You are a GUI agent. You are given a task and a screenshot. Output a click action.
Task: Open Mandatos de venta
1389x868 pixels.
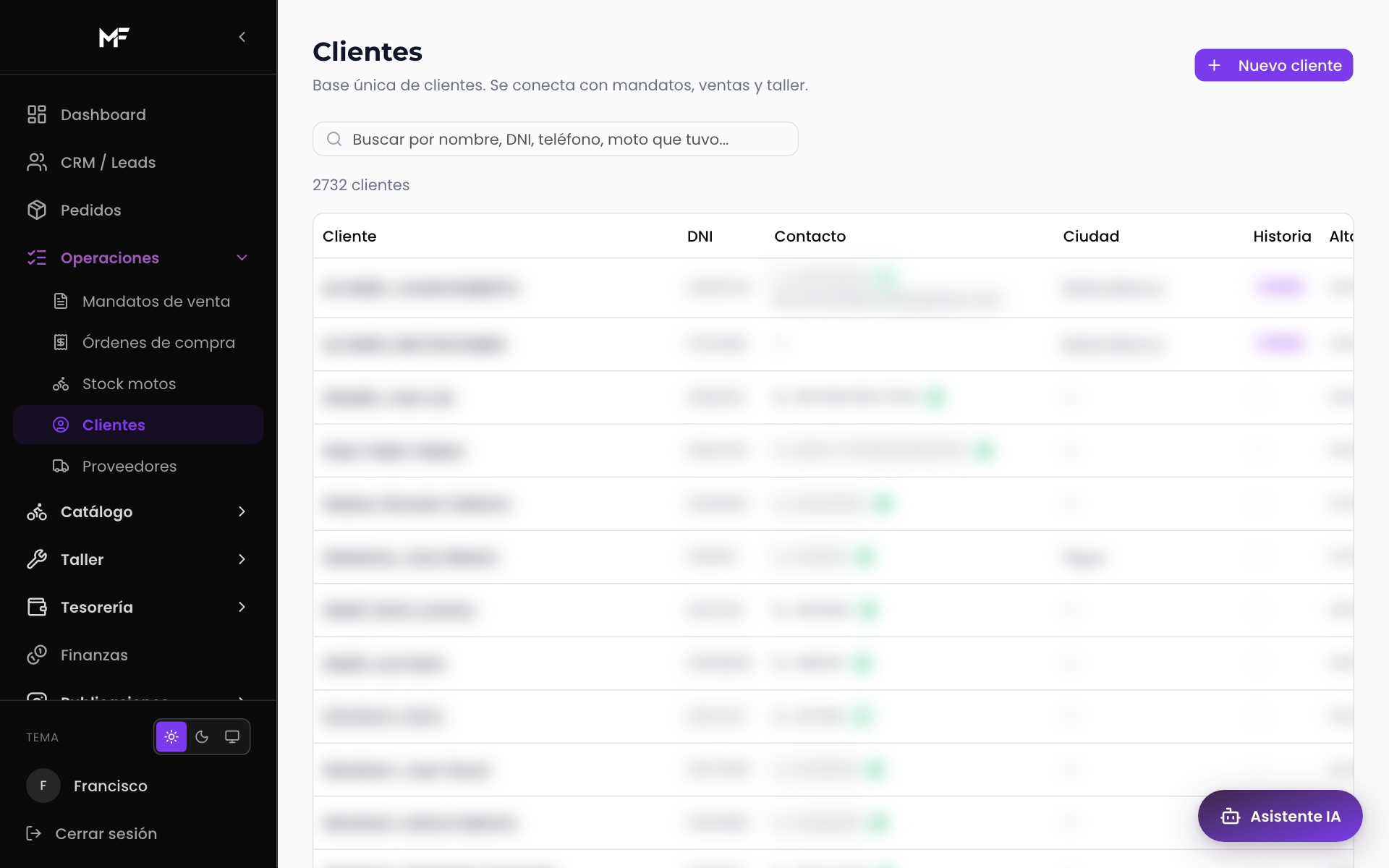(138, 301)
